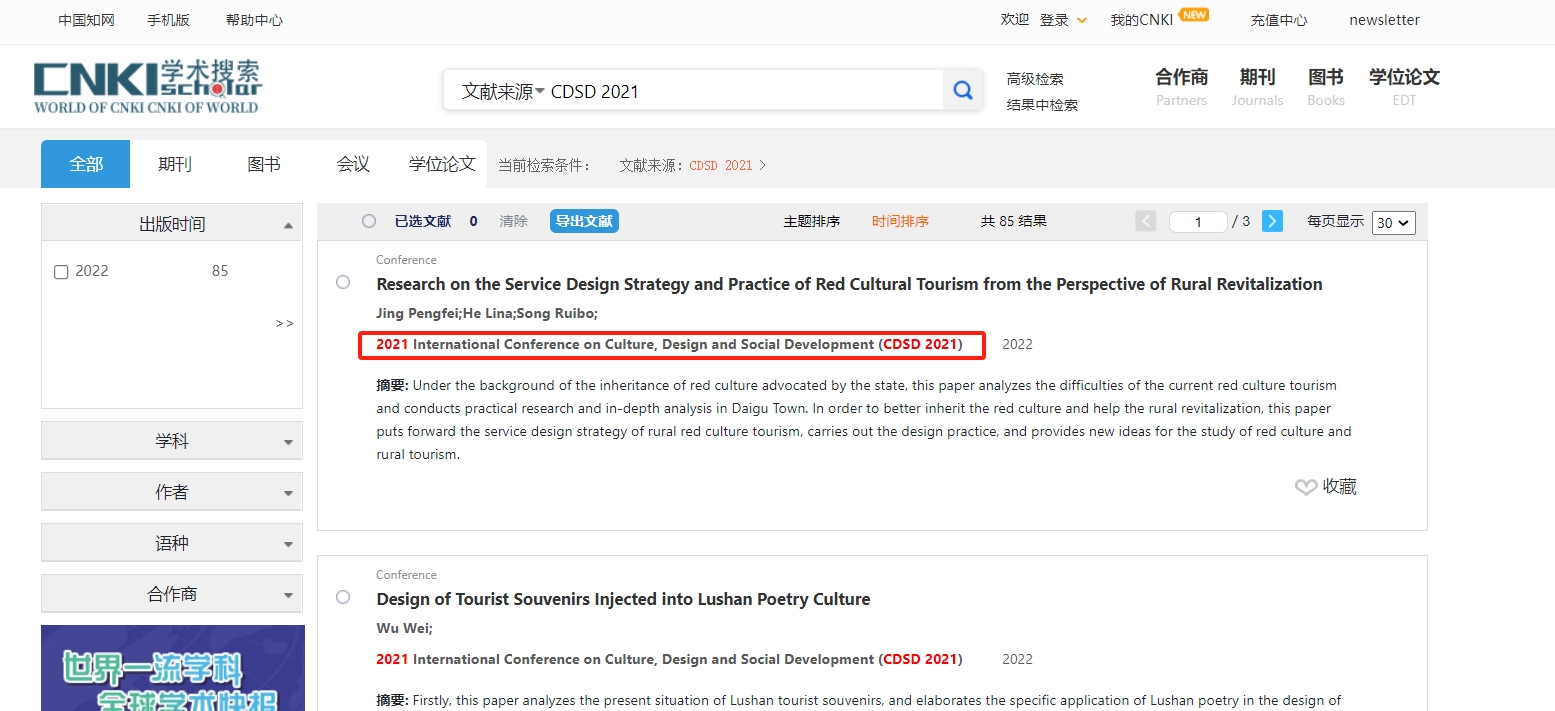Open 我的CNKI link

click(1141, 20)
